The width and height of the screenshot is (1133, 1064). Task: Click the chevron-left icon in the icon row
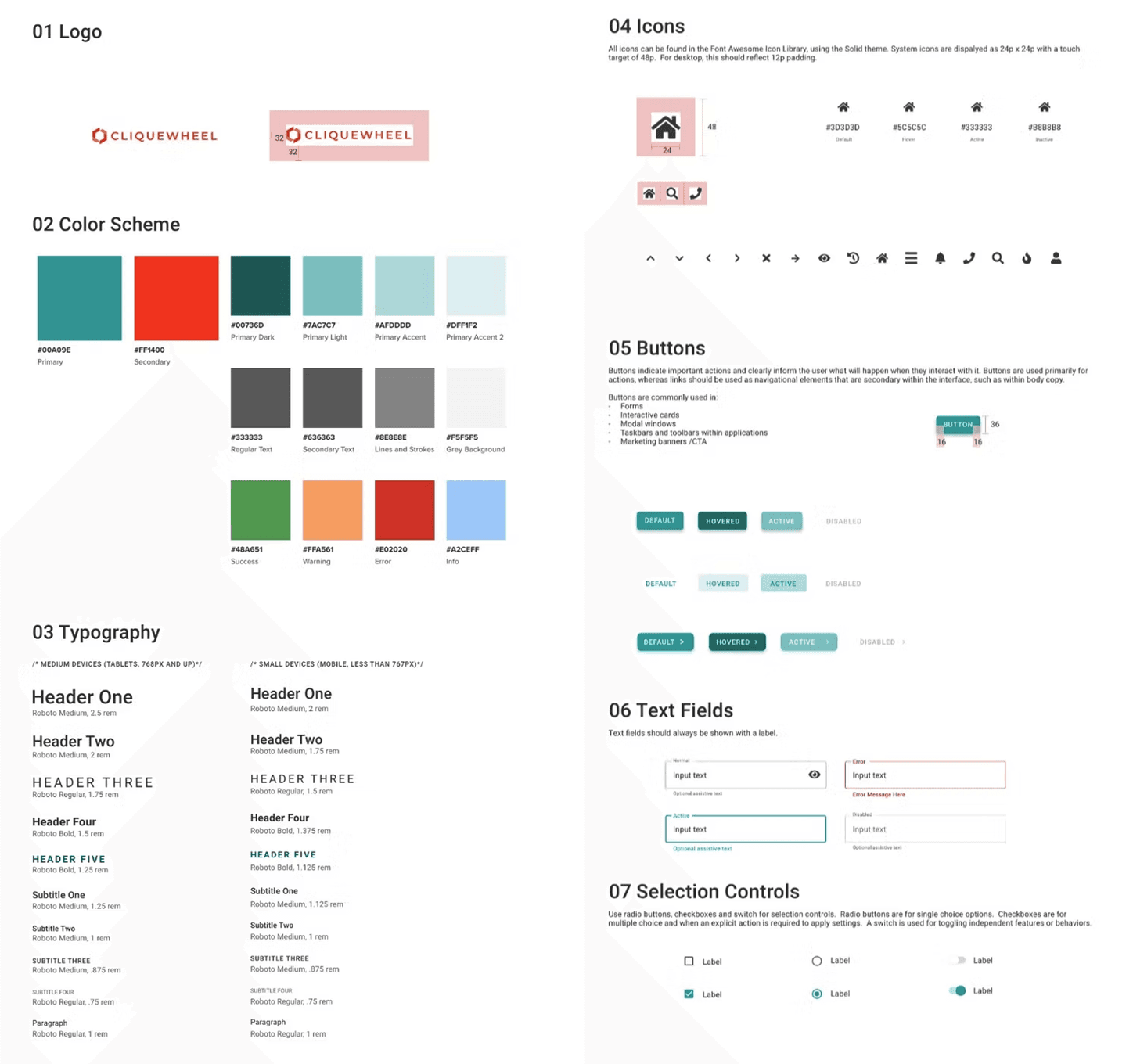pos(708,258)
